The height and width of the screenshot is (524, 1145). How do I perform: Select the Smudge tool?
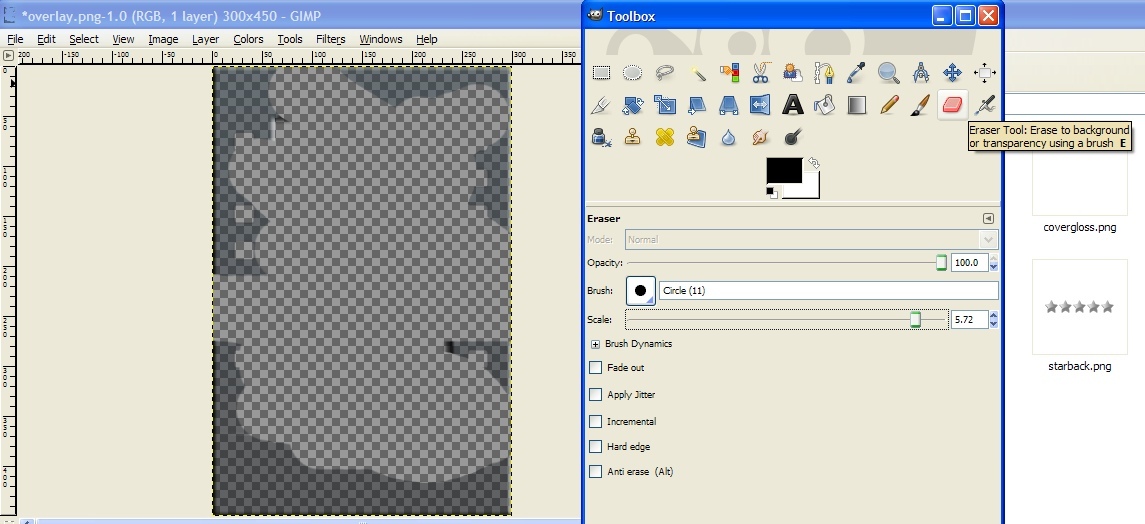[760, 136]
